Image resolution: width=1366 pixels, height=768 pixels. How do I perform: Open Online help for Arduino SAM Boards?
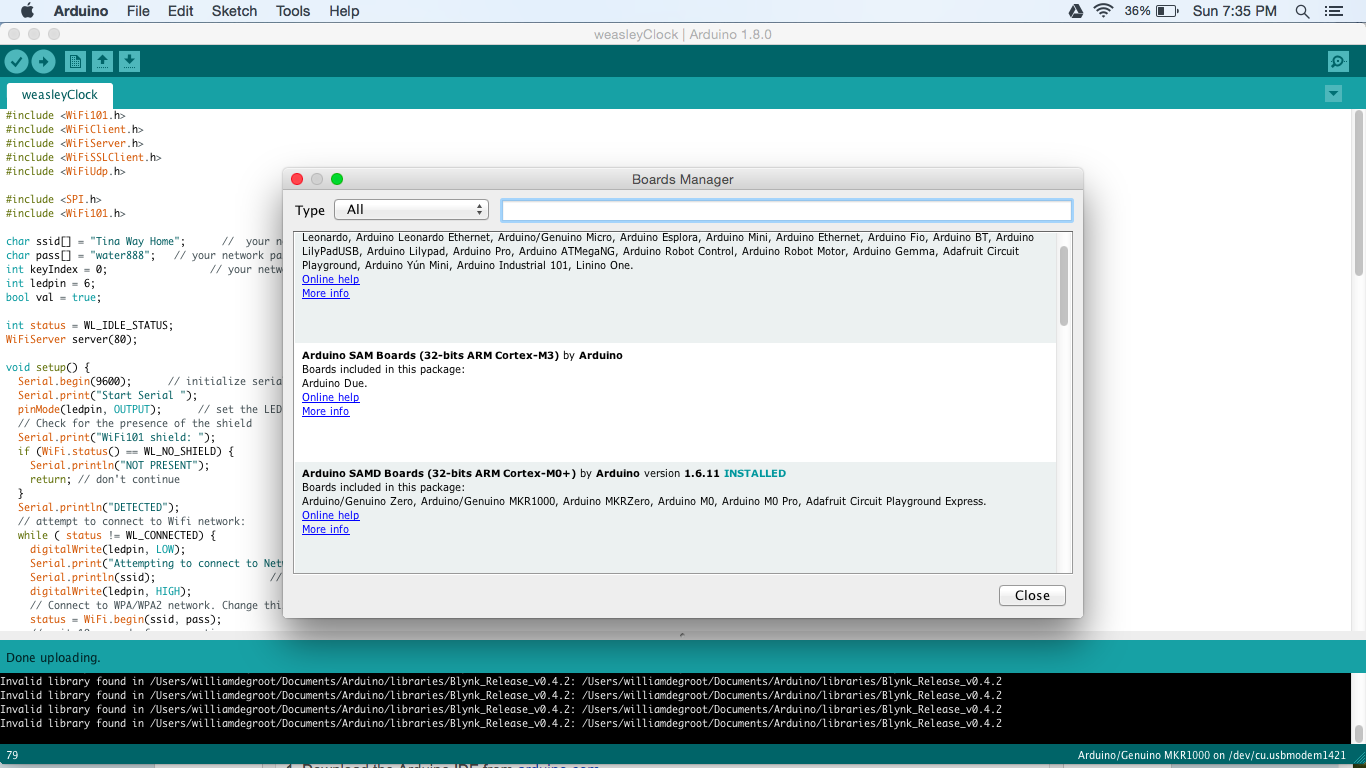[x=330, y=397]
